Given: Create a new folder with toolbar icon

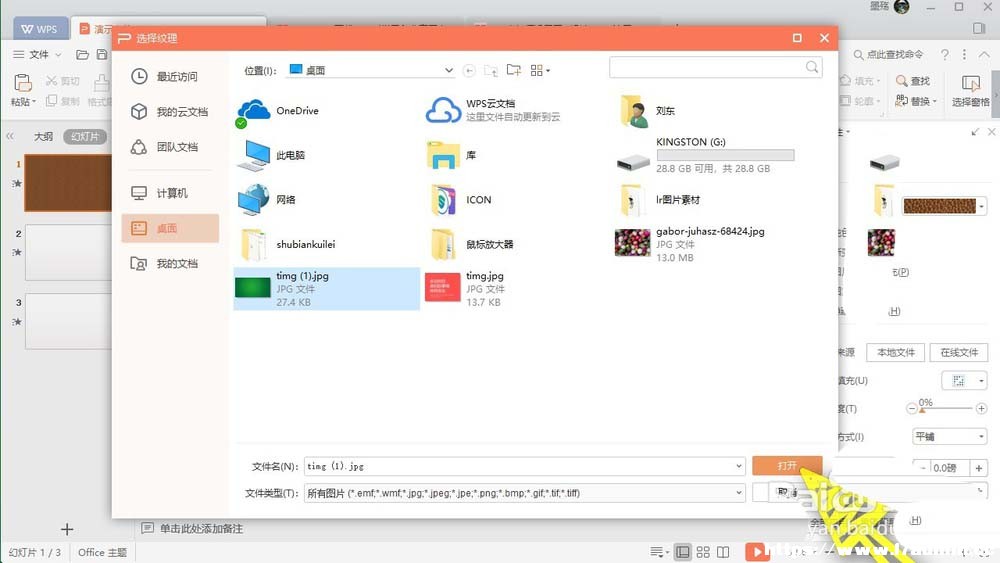Looking at the screenshot, I should (513, 70).
